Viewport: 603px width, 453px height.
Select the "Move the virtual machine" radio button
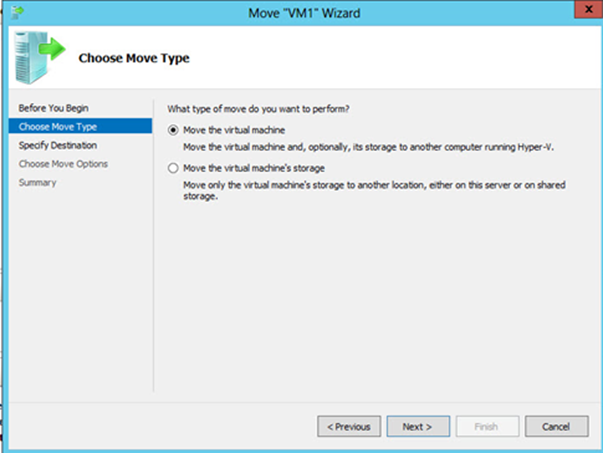click(175, 130)
